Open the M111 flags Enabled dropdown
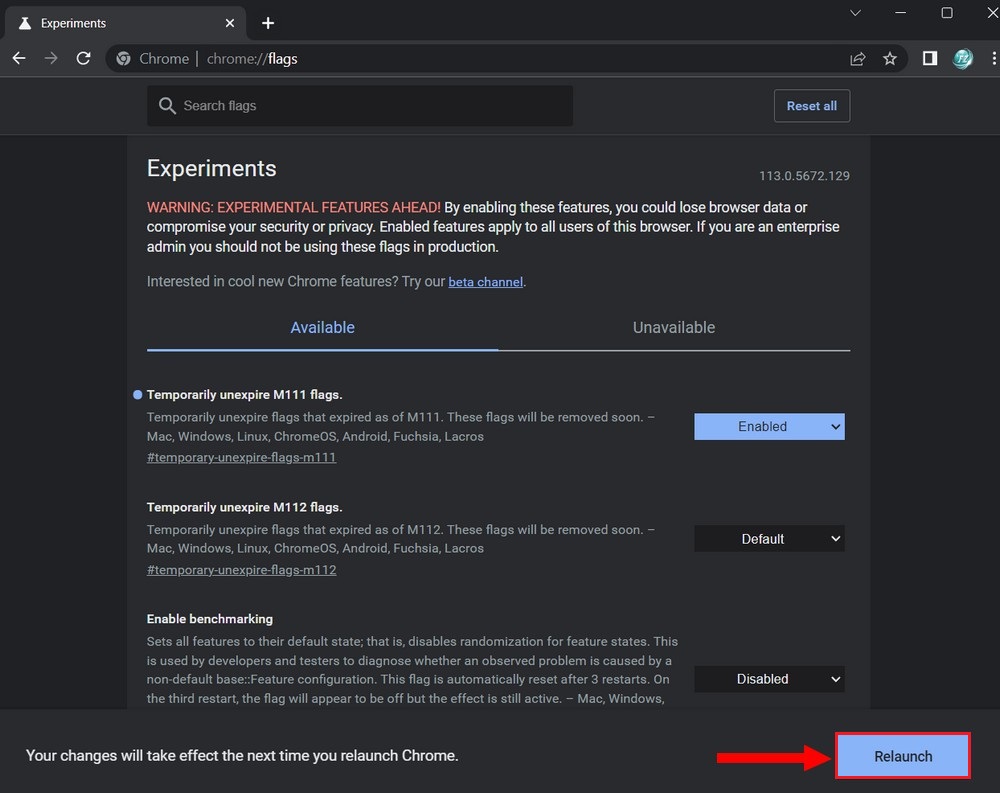Screen dimensions: 1000x793 (769, 427)
